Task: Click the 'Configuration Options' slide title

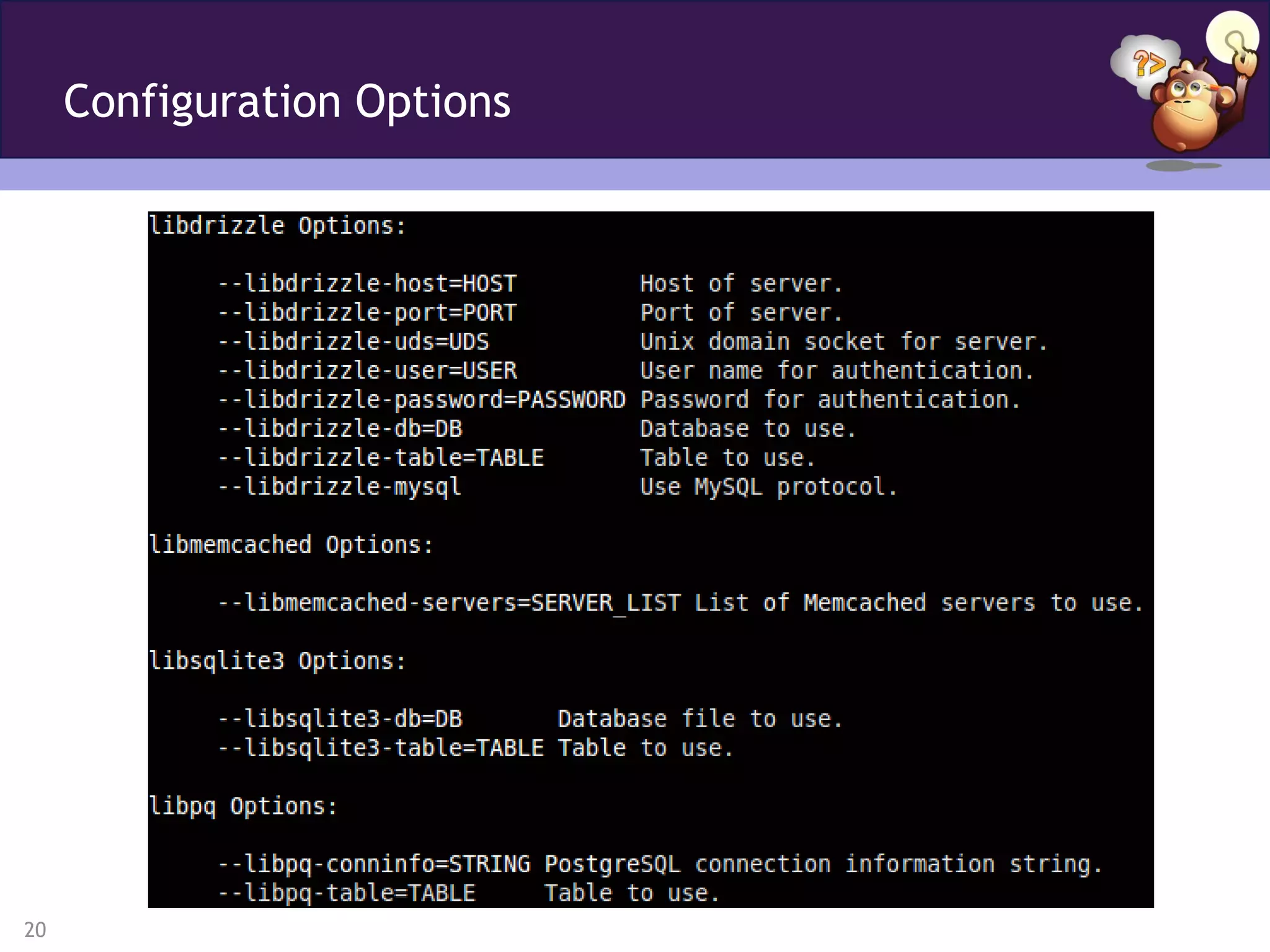Action: pos(287,102)
